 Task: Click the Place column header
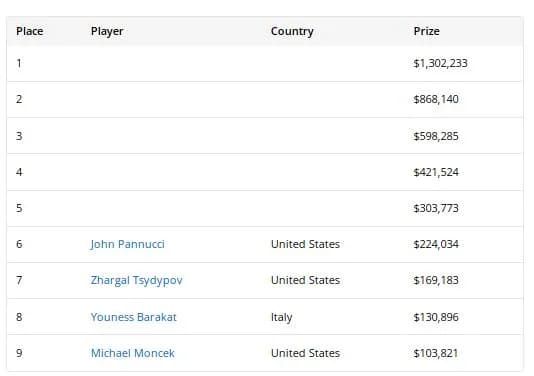(30, 31)
